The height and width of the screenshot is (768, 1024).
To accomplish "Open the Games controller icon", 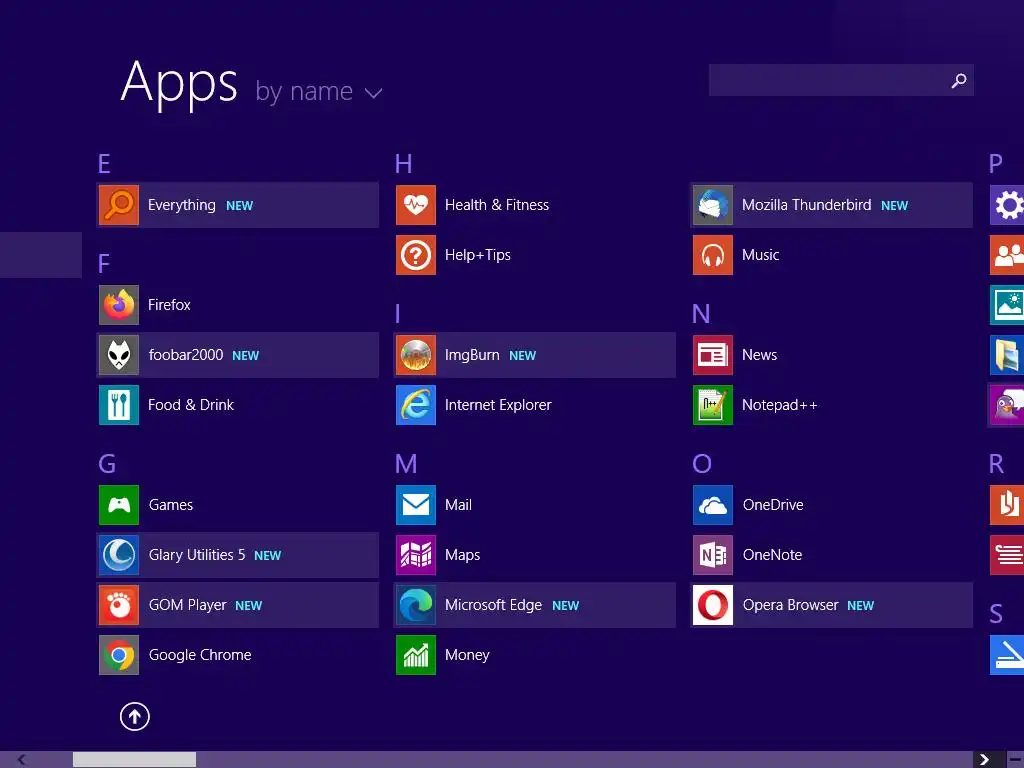I will (119, 505).
